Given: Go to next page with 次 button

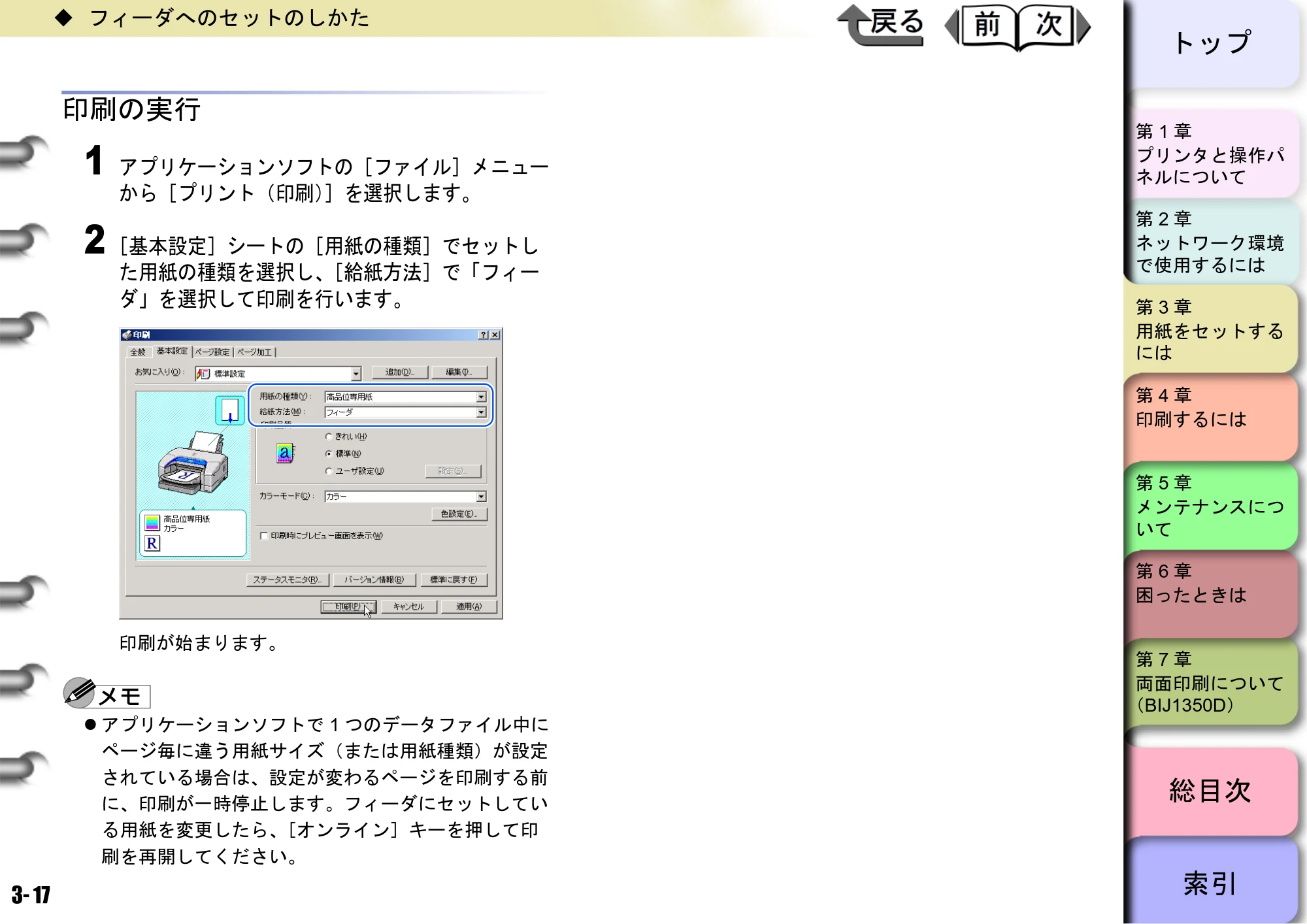Looking at the screenshot, I should point(1051,25).
